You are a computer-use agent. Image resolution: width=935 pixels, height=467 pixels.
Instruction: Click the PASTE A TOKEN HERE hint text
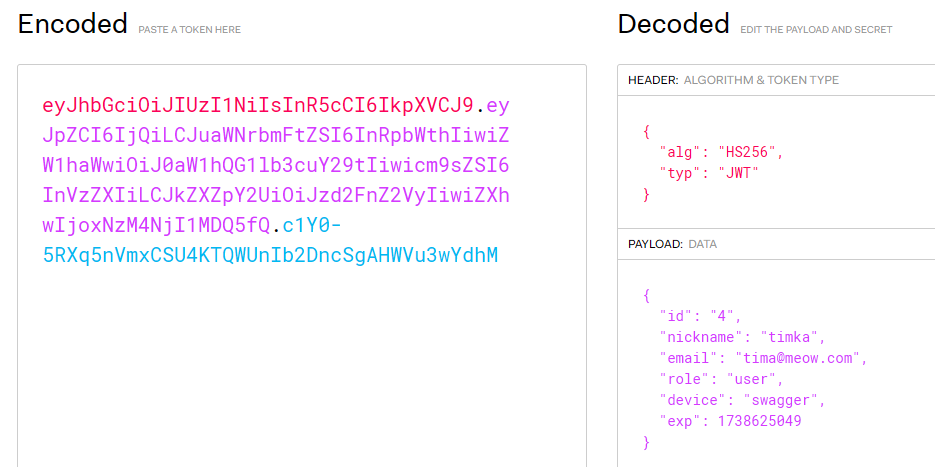[190, 30]
